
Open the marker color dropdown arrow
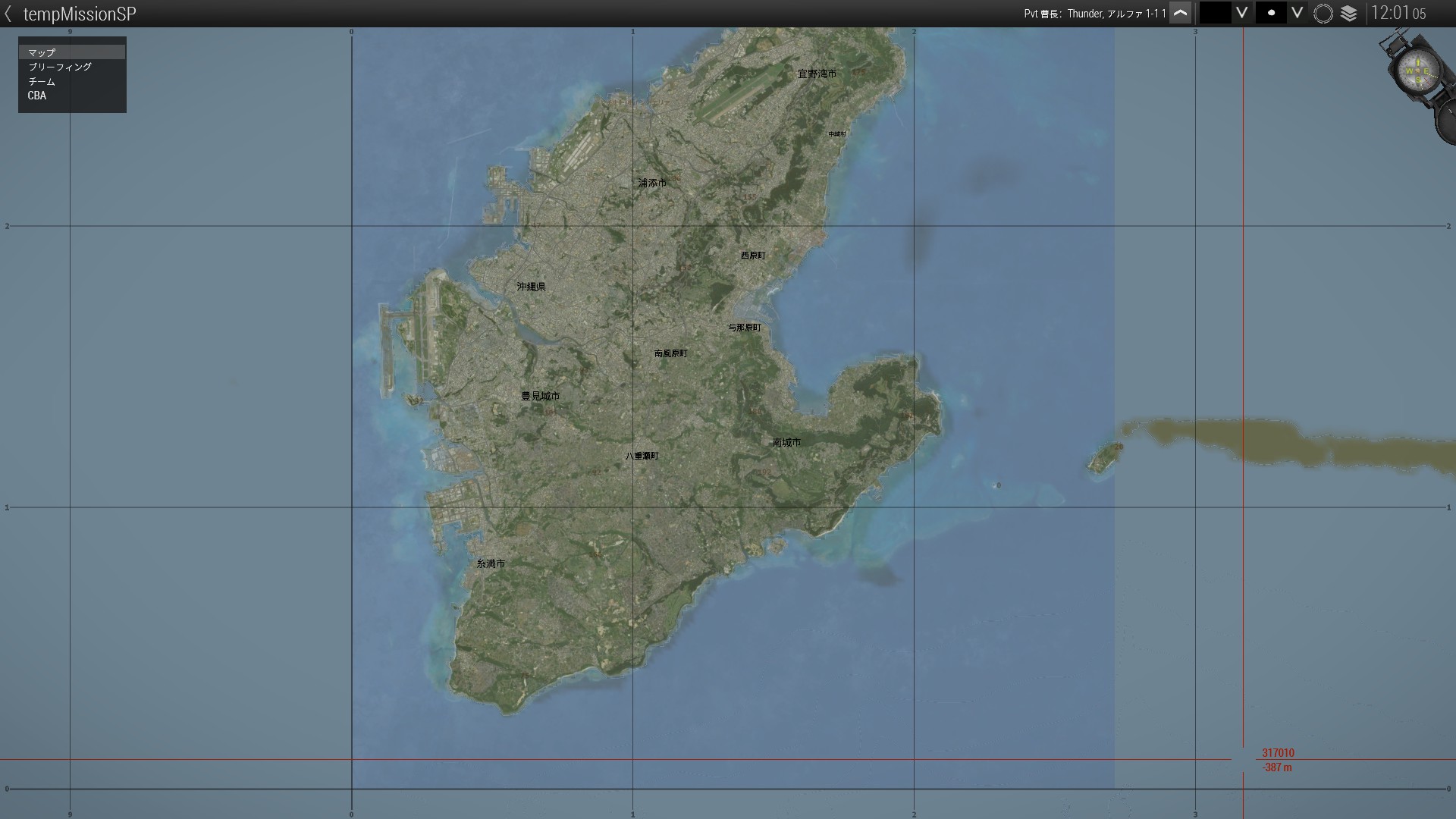(1241, 13)
